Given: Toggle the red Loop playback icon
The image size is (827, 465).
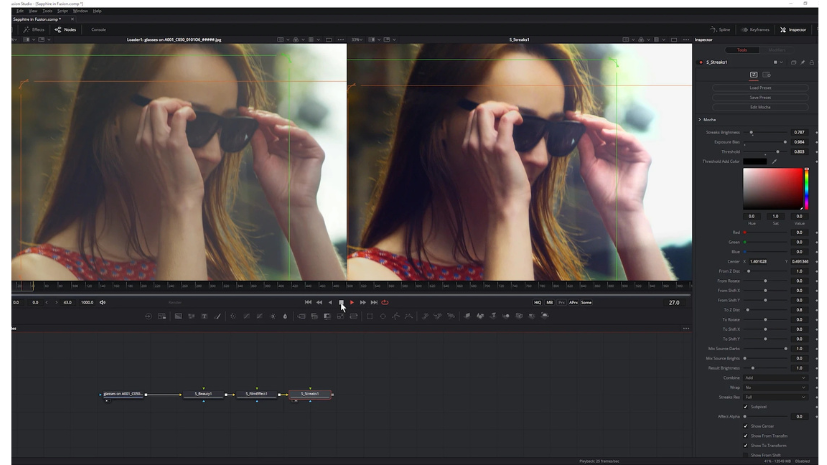Looking at the screenshot, I should click(385, 302).
